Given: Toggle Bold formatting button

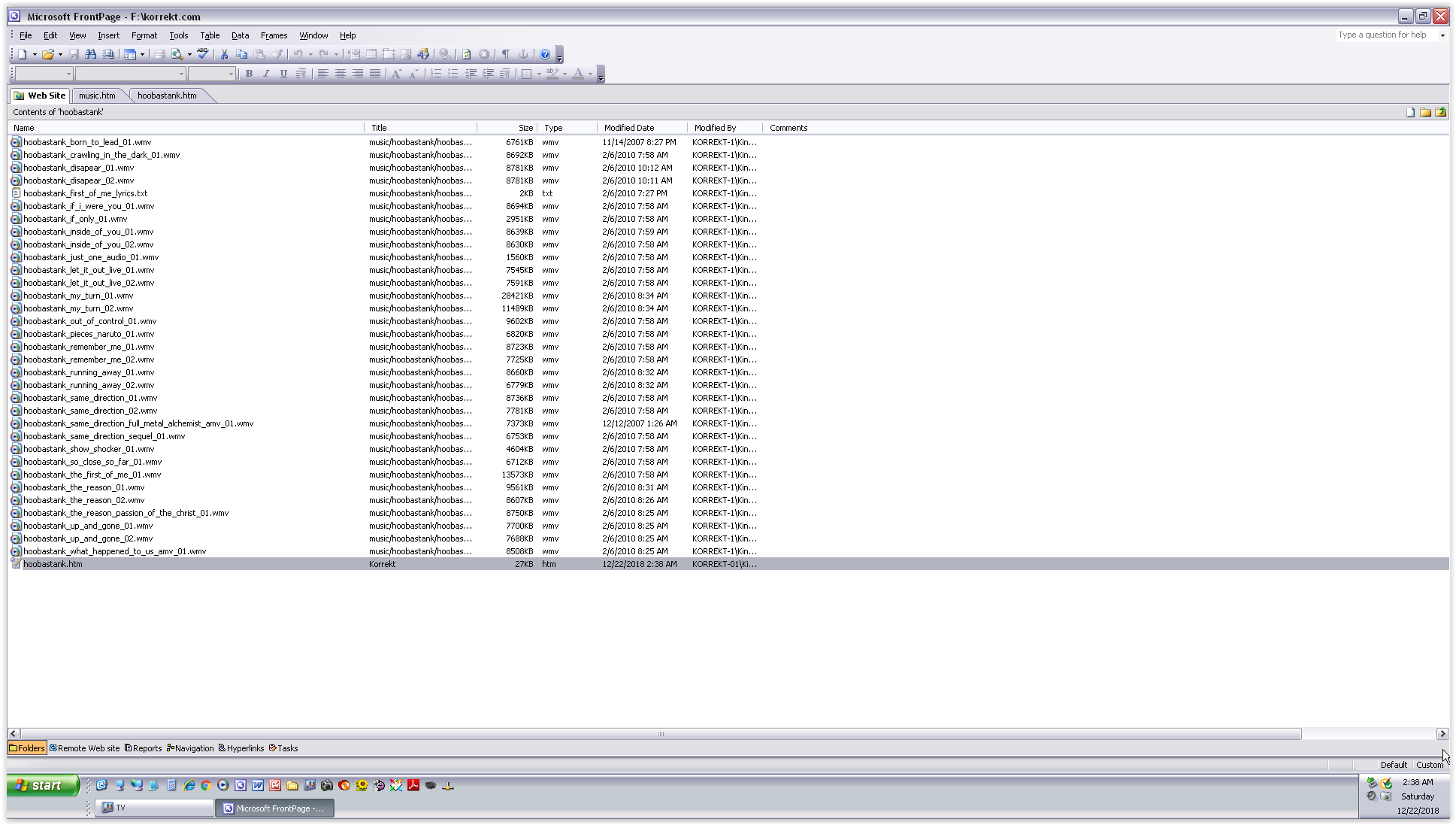Looking at the screenshot, I should pos(249,74).
